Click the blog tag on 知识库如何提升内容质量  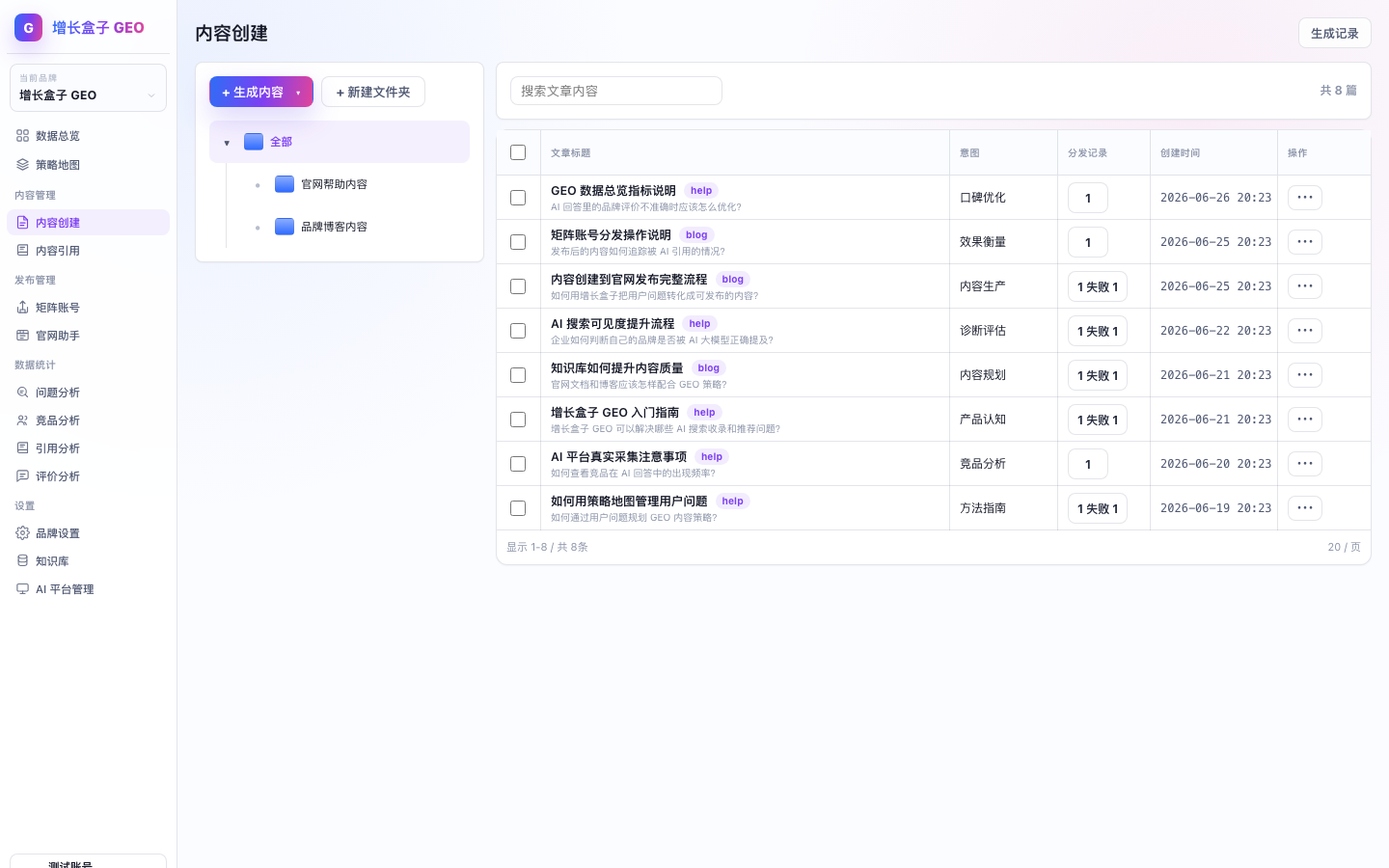coord(709,368)
